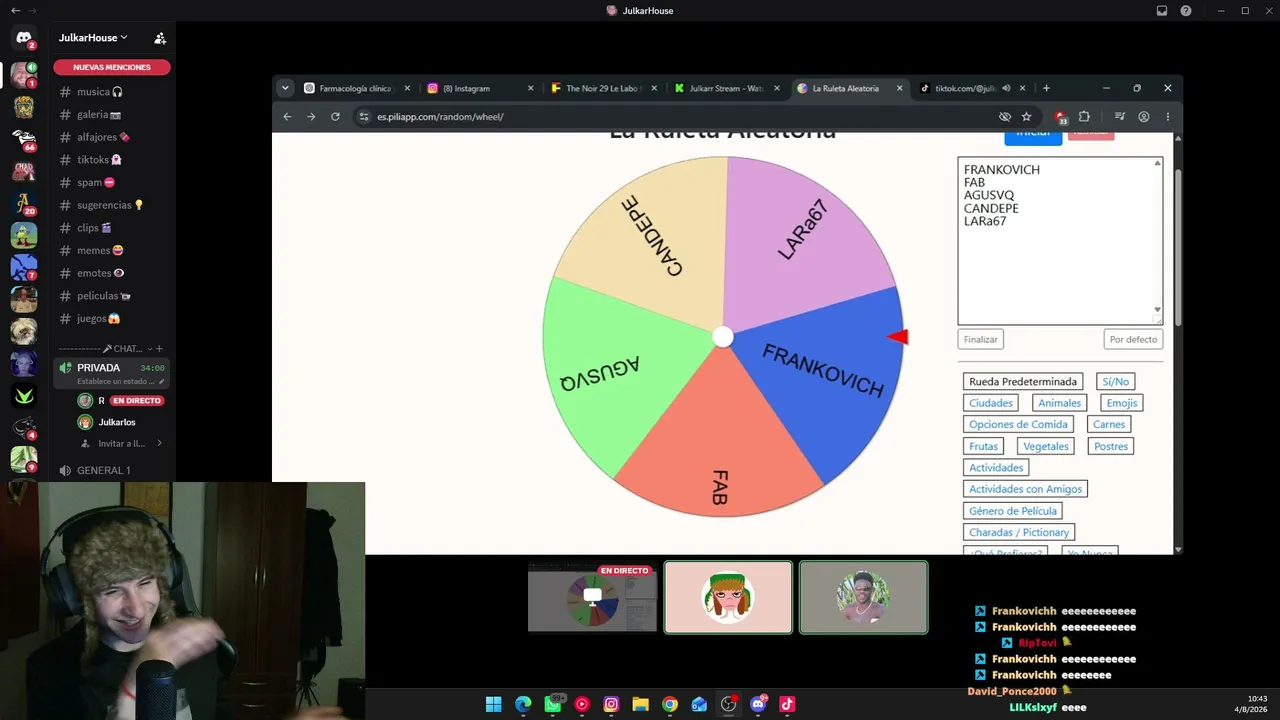Viewport: 1280px width, 720px height.
Task: Choose the Ciudades preset
Action: [x=991, y=403]
